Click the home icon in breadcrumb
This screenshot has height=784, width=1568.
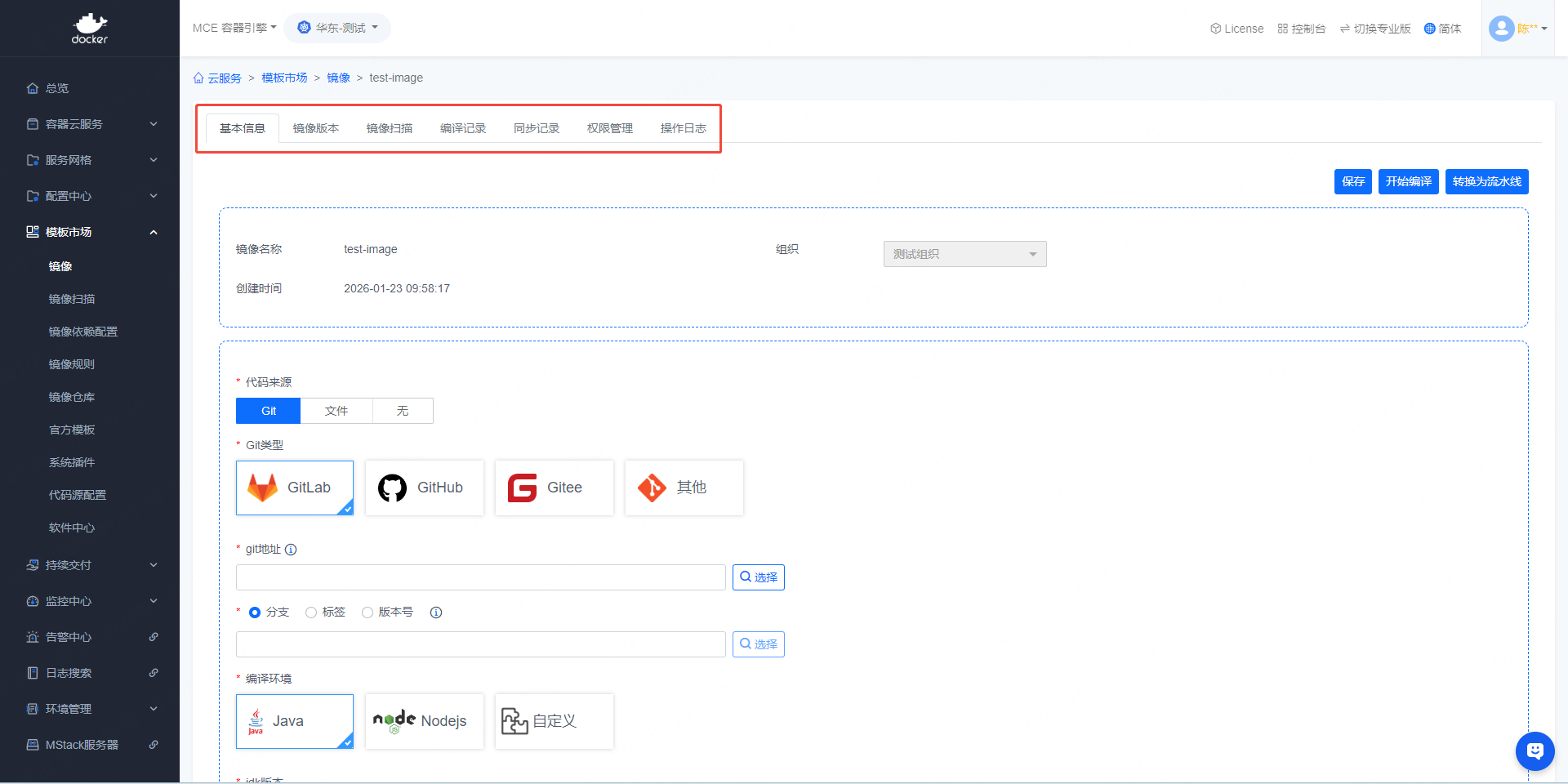(198, 78)
